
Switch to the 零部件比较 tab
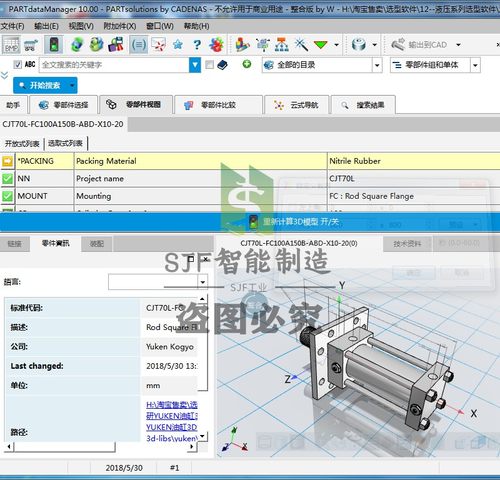pos(218,105)
